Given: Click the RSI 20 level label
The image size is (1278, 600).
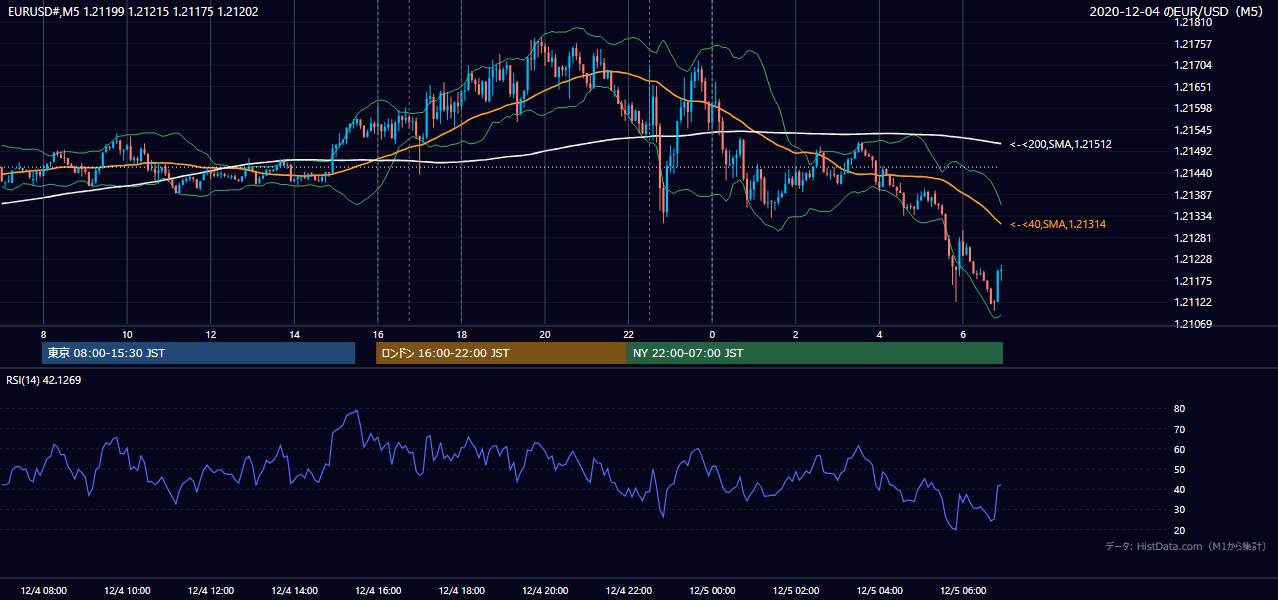Looking at the screenshot, I should coord(1180,530).
